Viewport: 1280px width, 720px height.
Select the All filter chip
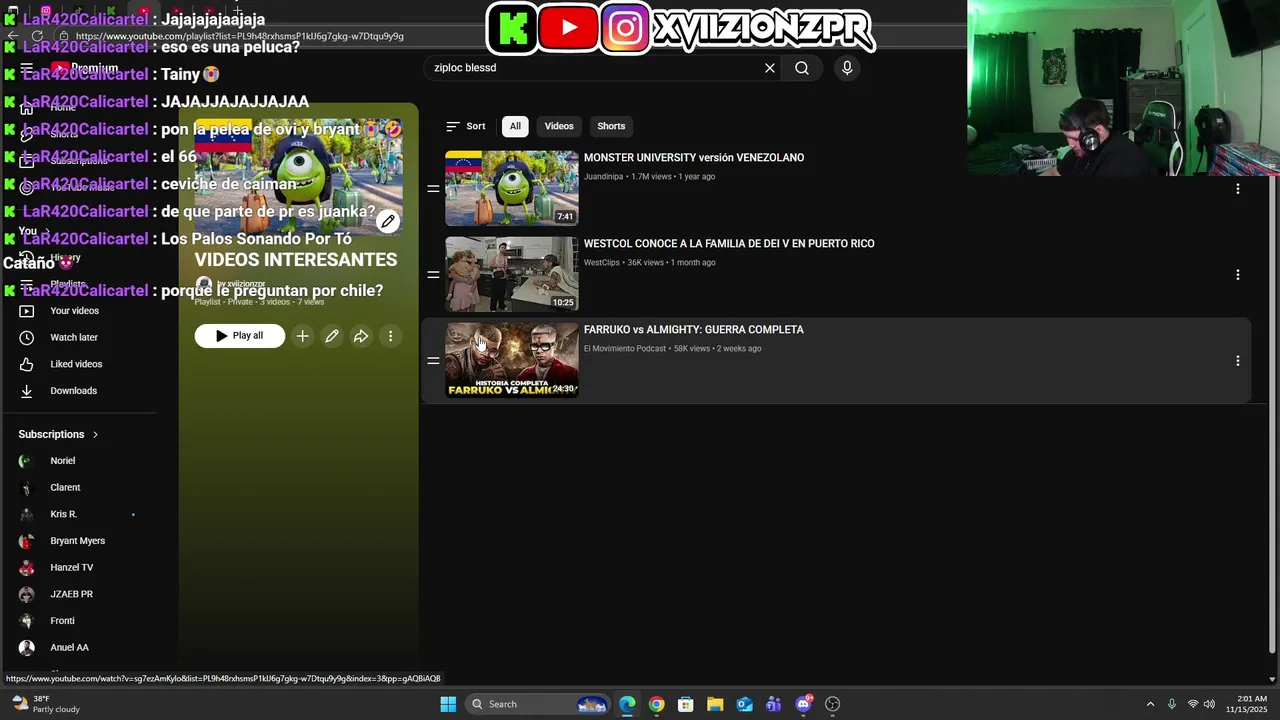[515, 126]
